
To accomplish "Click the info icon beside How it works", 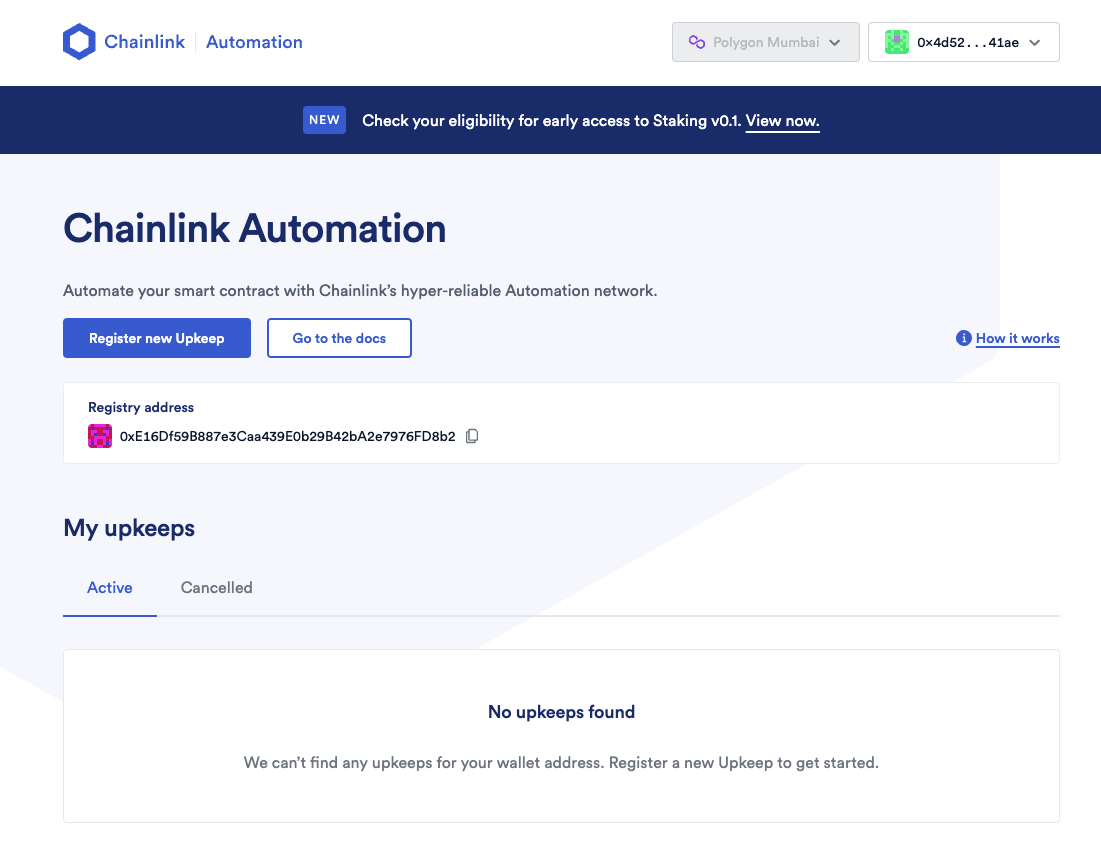I will pos(964,338).
